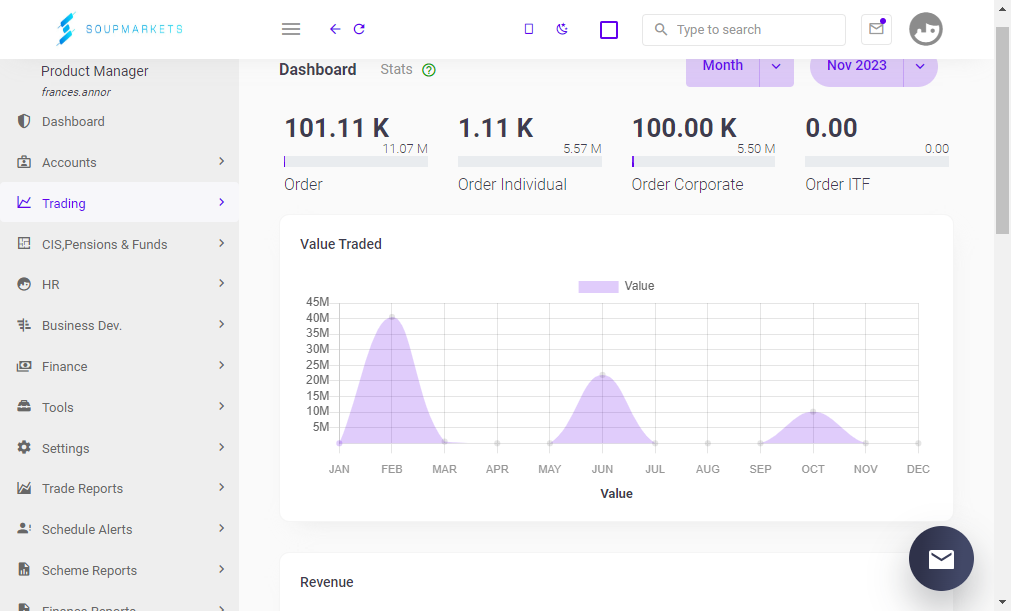Click the HR face icon
Viewport: 1011px width, 611px height.
(x=24, y=284)
